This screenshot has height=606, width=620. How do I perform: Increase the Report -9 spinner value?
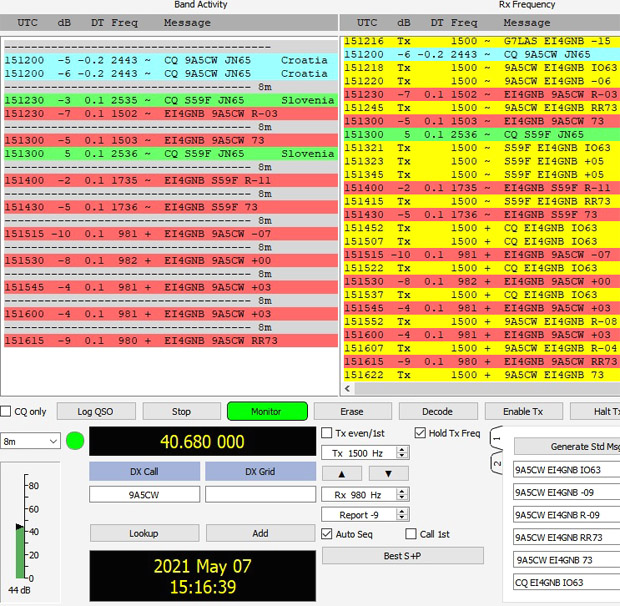[x=402, y=511]
